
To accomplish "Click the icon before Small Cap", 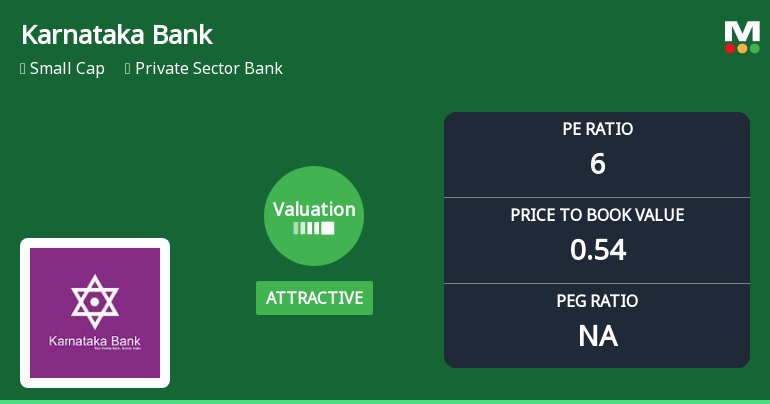I will tap(23, 69).
